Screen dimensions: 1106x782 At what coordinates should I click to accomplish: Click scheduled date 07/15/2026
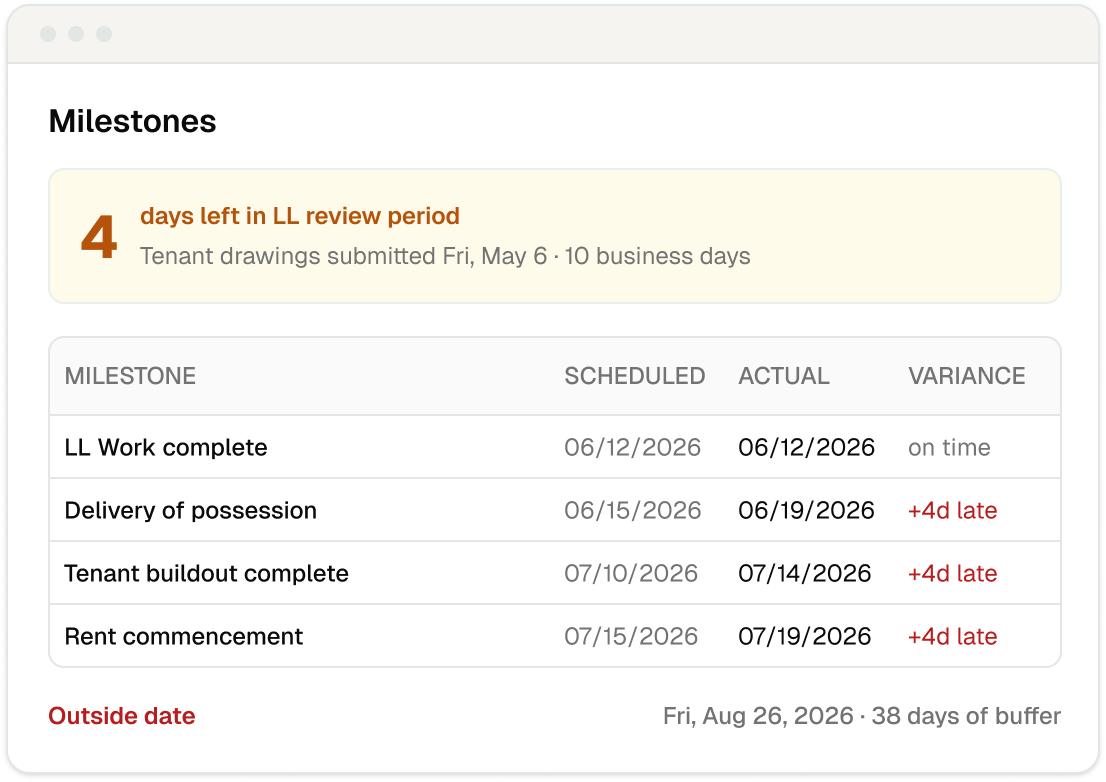631,636
